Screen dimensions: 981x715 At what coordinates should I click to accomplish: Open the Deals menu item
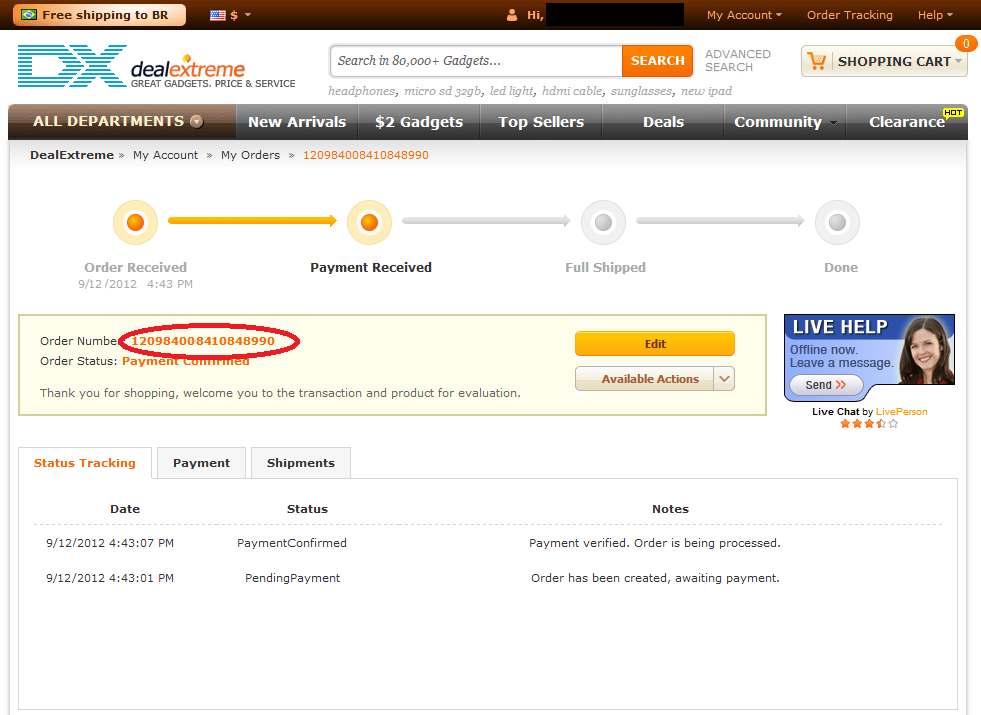click(663, 122)
